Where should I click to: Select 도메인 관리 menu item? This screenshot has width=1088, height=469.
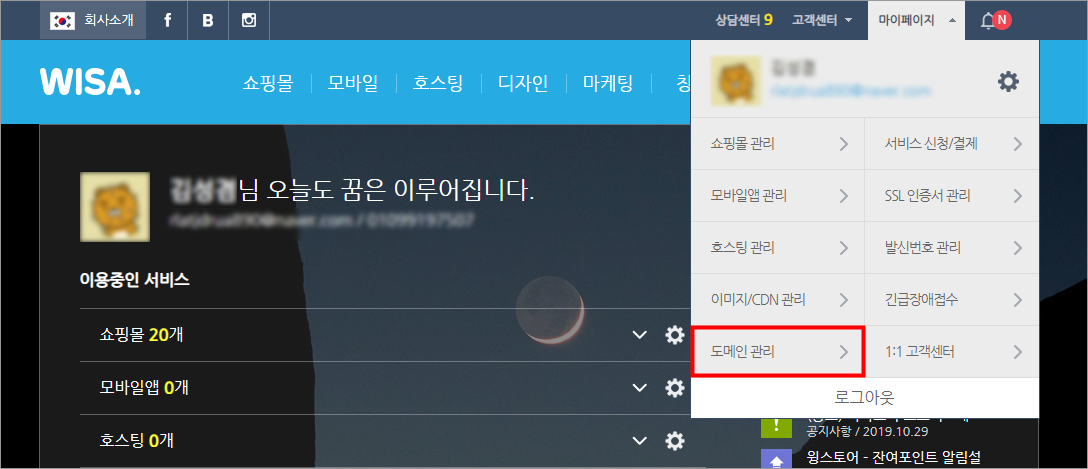pos(778,352)
